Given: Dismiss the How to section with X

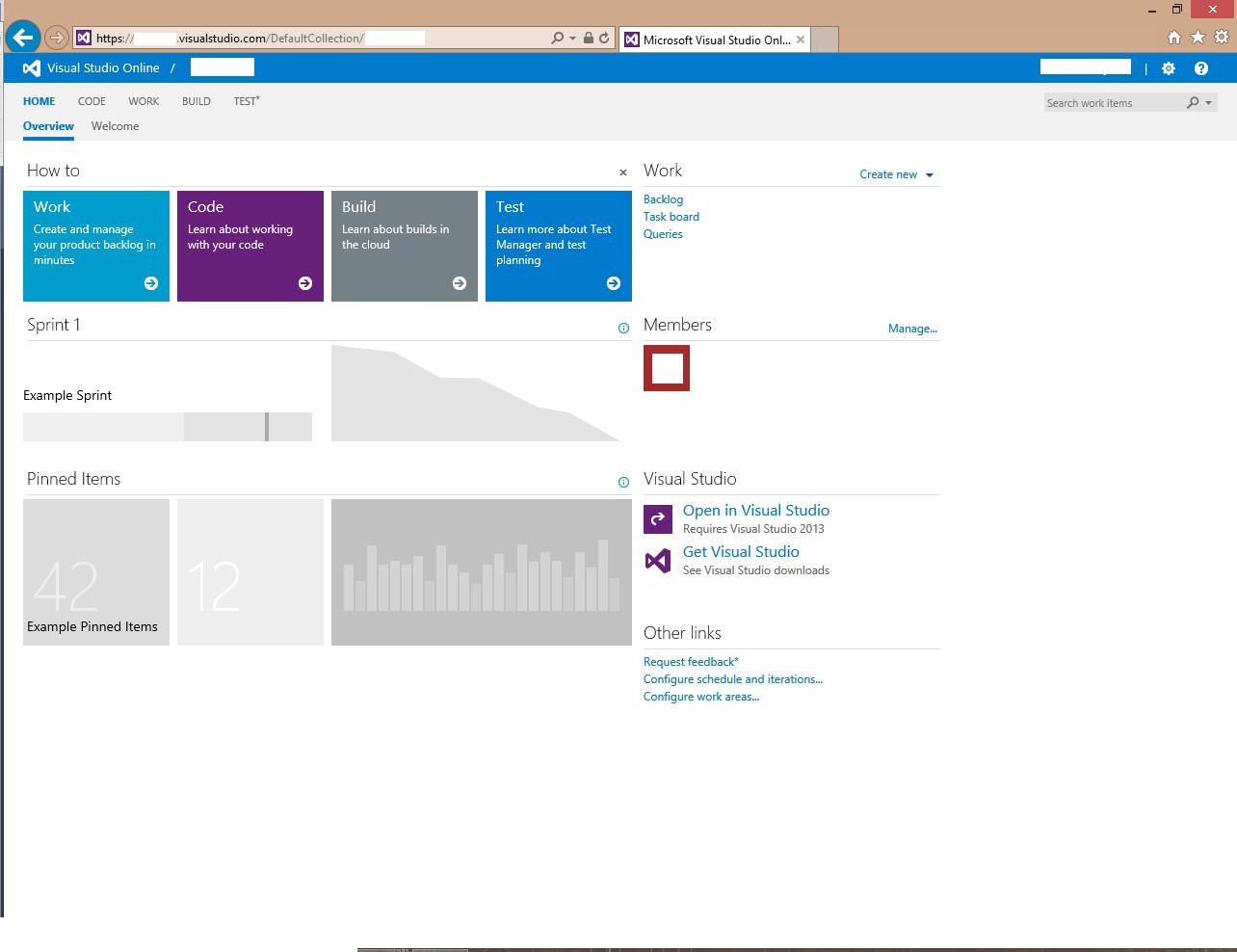Looking at the screenshot, I should (623, 172).
